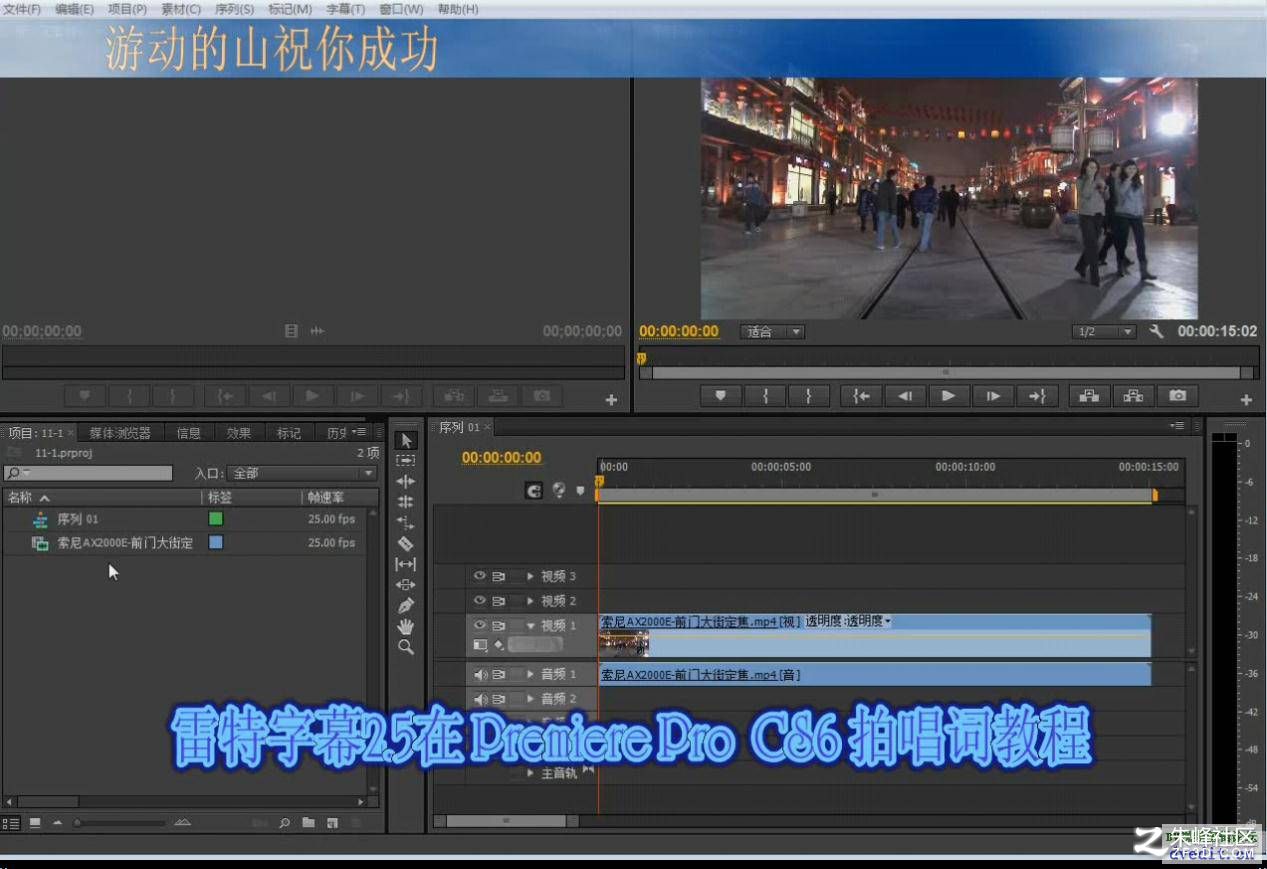Toggle sync lock on 音频 1 track

point(498,674)
